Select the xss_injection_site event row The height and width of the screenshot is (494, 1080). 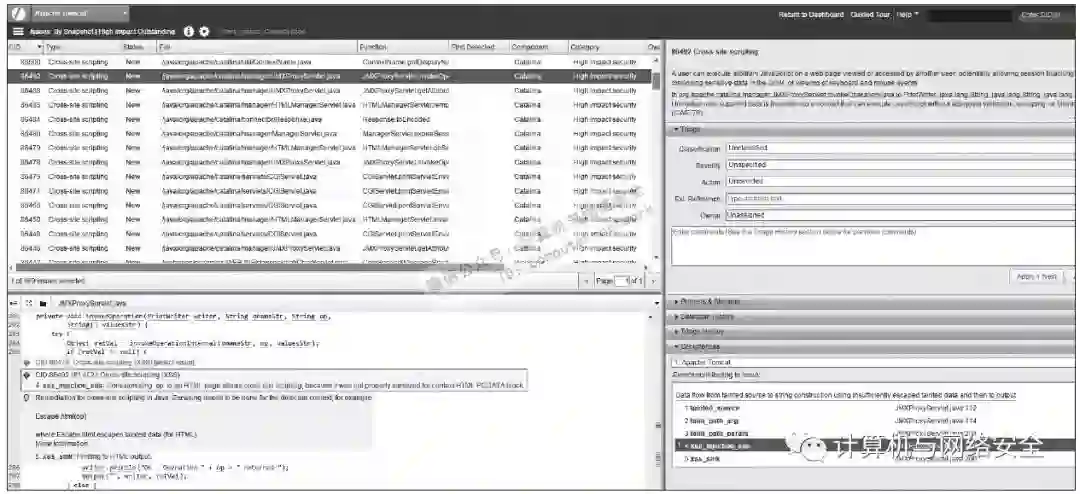[873, 446]
